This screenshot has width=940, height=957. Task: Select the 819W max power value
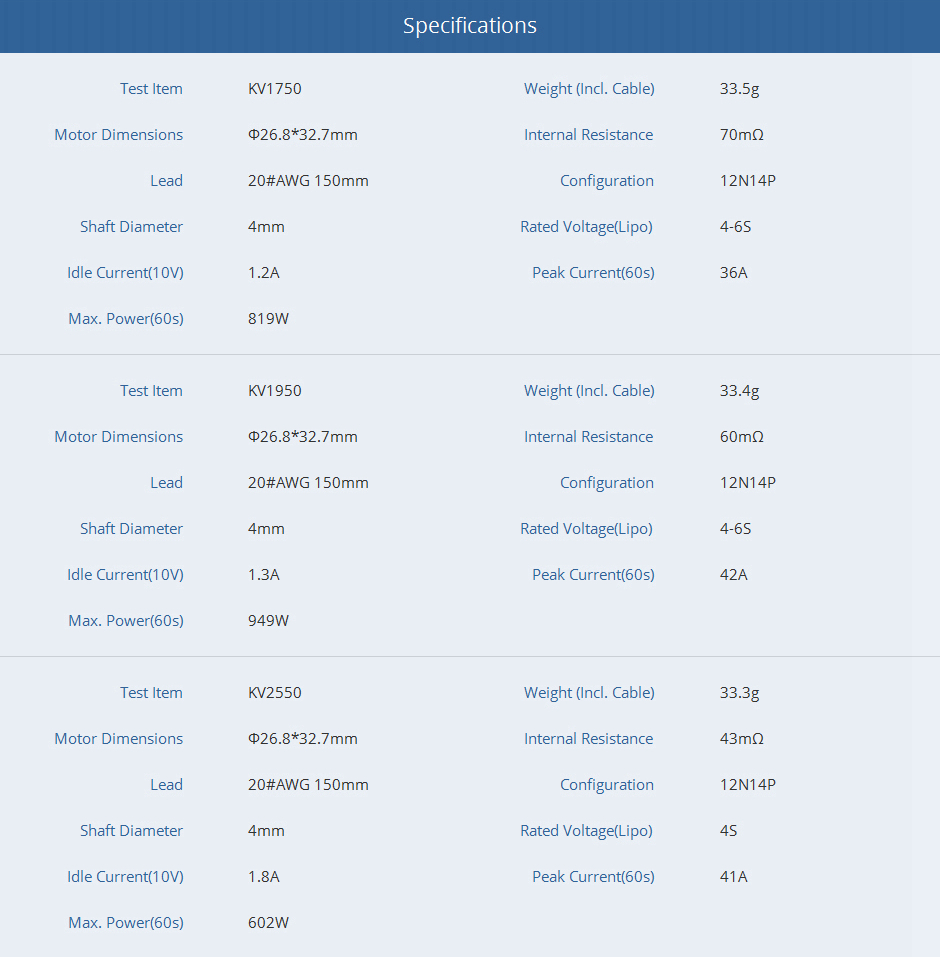click(x=268, y=319)
